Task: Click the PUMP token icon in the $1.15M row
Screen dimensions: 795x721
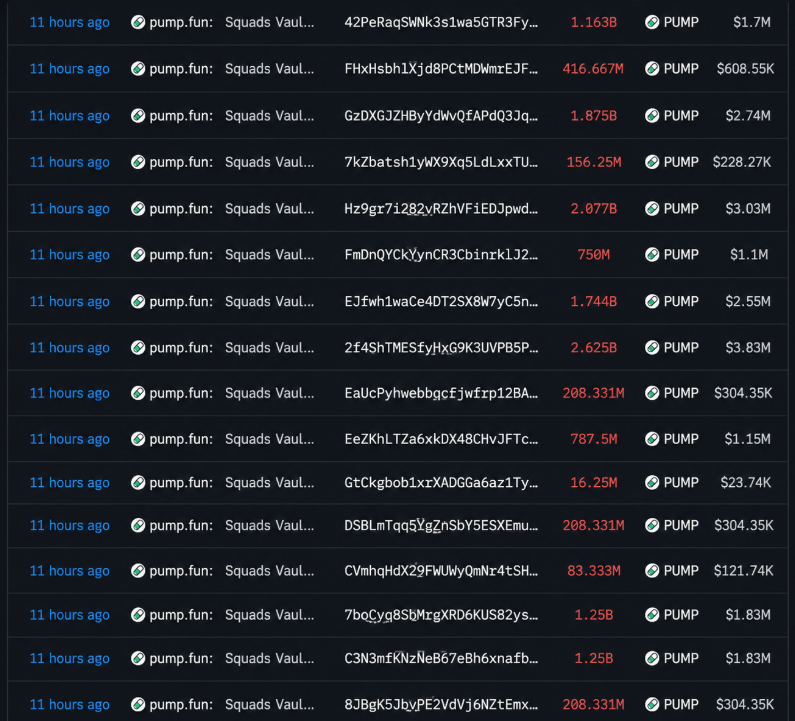Action: point(652,439)
